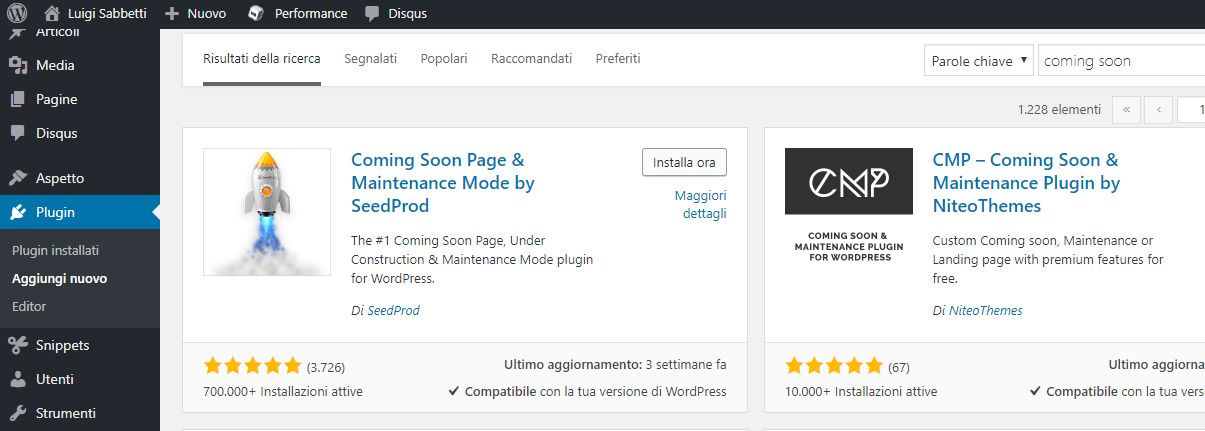Install the SeedProd Coming Soon plugin
The width and height of the screenshot is (1205, 431).
coord(684,162)
